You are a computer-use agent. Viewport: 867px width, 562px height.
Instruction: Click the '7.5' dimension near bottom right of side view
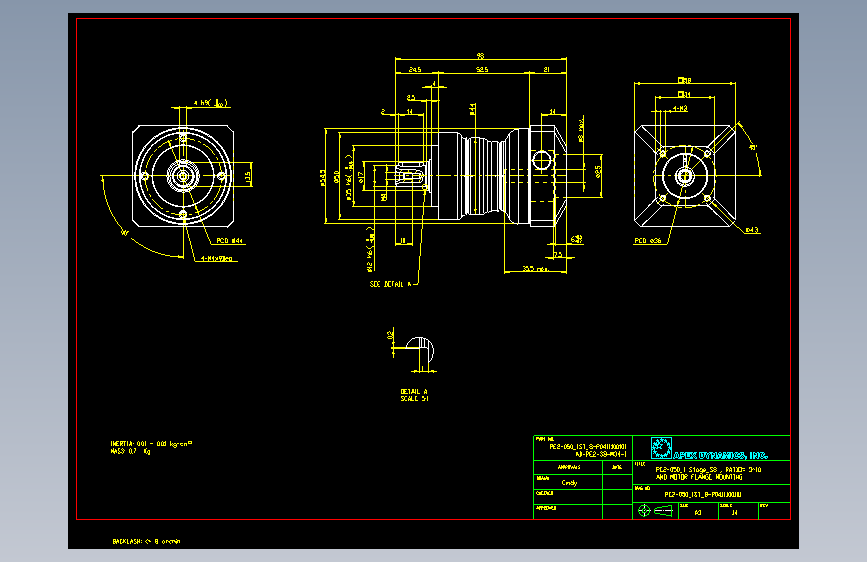pos(557,254)
